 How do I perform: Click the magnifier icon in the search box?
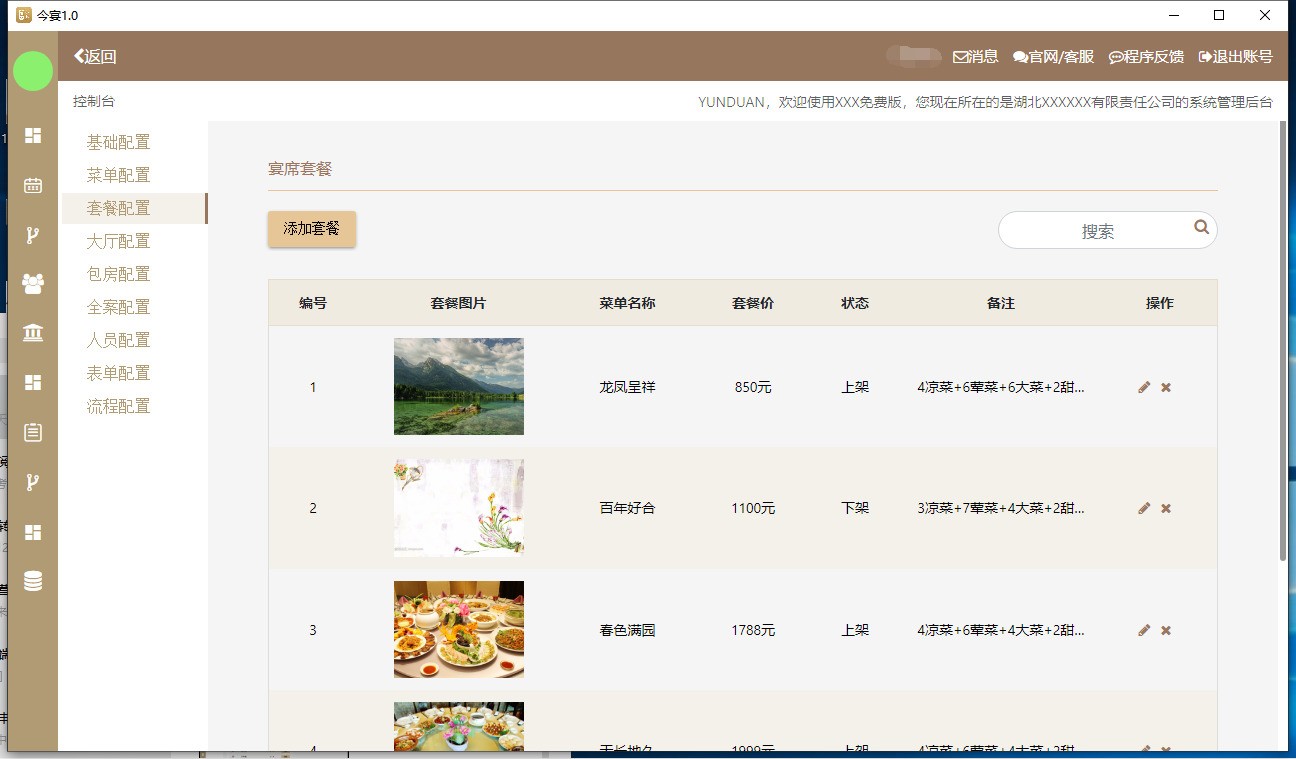click(x=1201, y=228)
